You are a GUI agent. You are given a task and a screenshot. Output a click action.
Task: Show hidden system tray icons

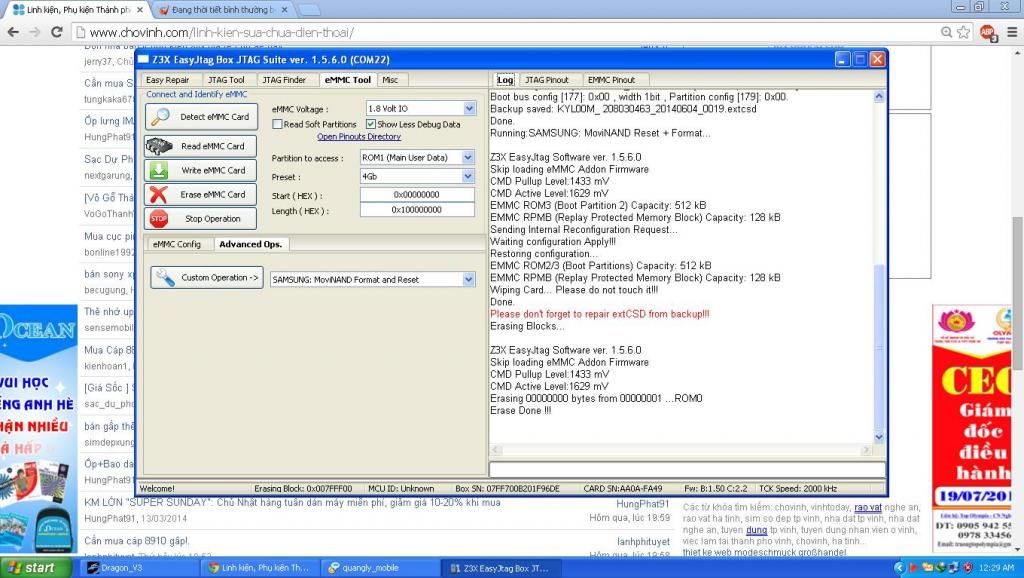pyautogui.click(x=899, y=568)
